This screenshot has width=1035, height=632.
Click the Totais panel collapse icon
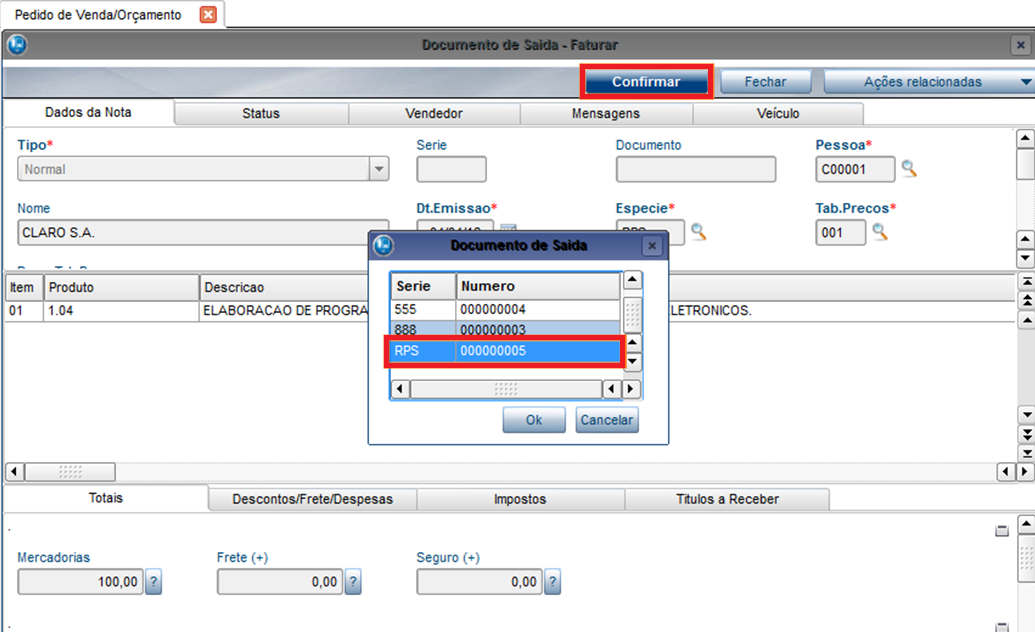[1002, 531]
